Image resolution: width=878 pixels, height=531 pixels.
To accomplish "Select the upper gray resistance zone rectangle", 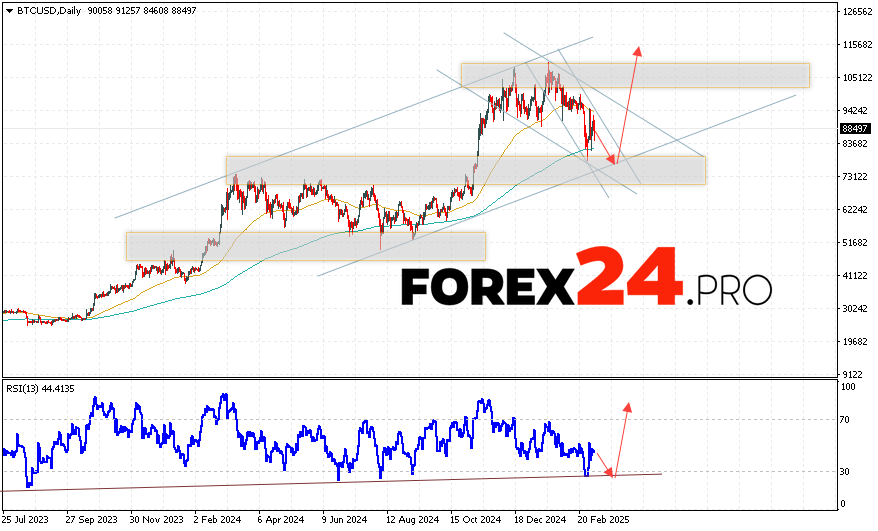I will pos(634,76).
